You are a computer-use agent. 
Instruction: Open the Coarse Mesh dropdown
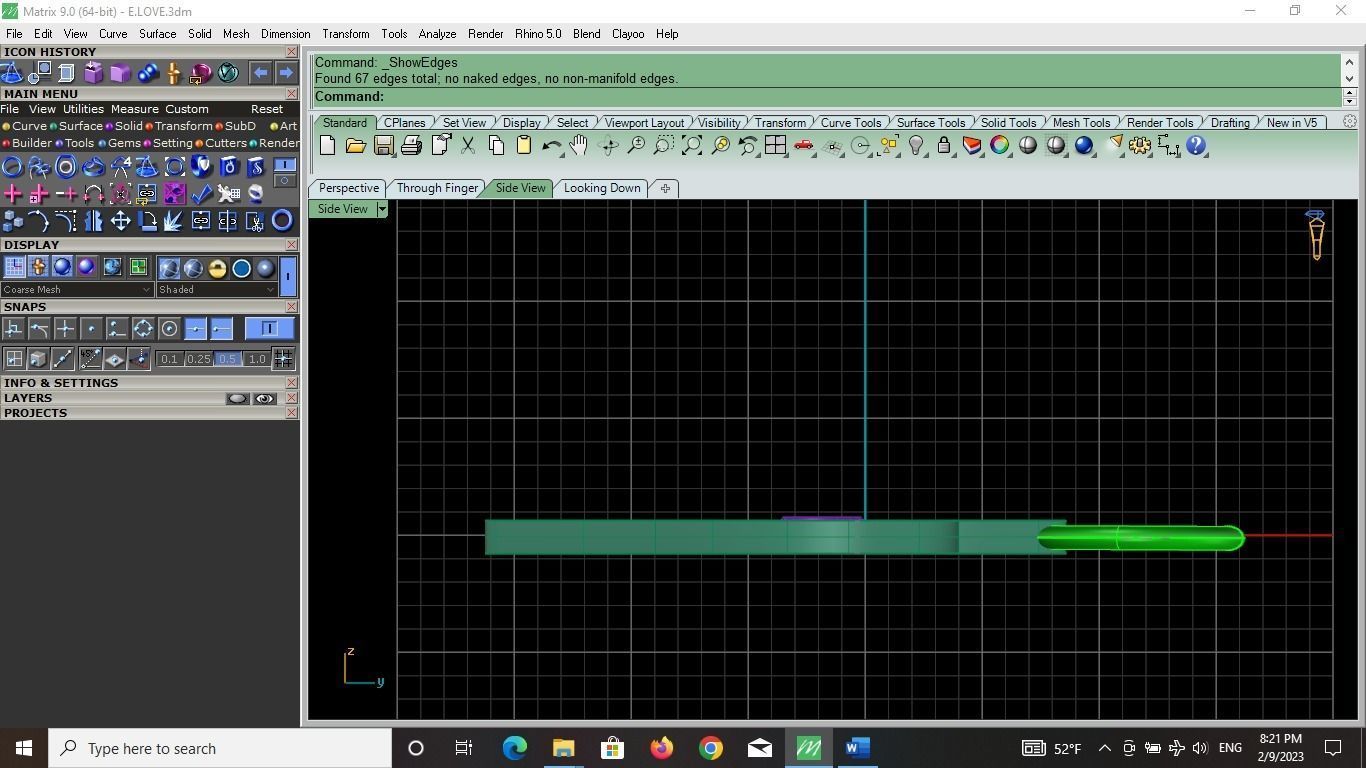coord(77,290)
